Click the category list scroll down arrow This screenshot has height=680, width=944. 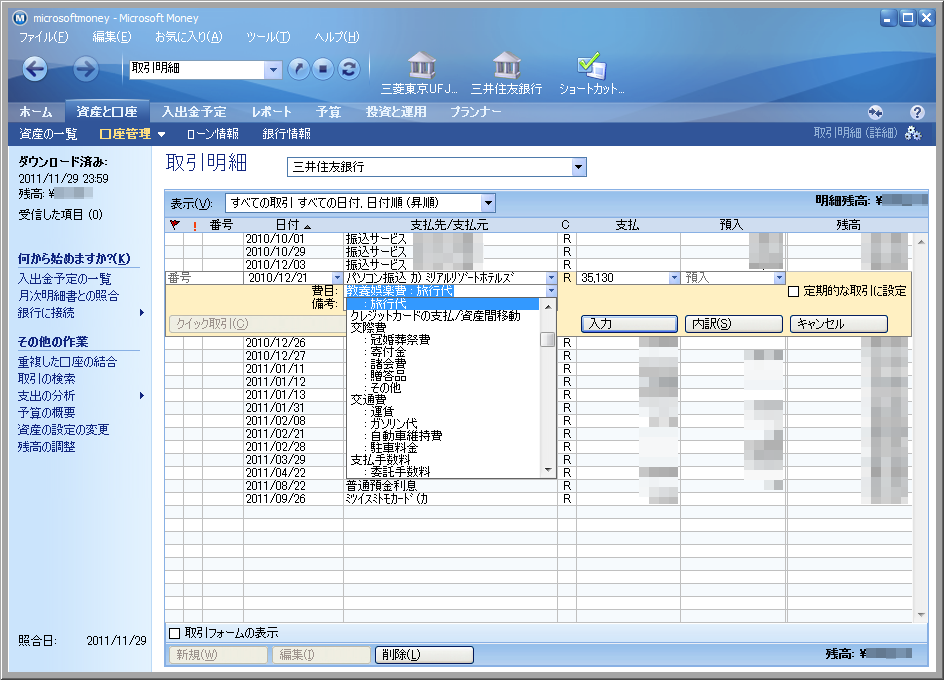tap(548, 470)
